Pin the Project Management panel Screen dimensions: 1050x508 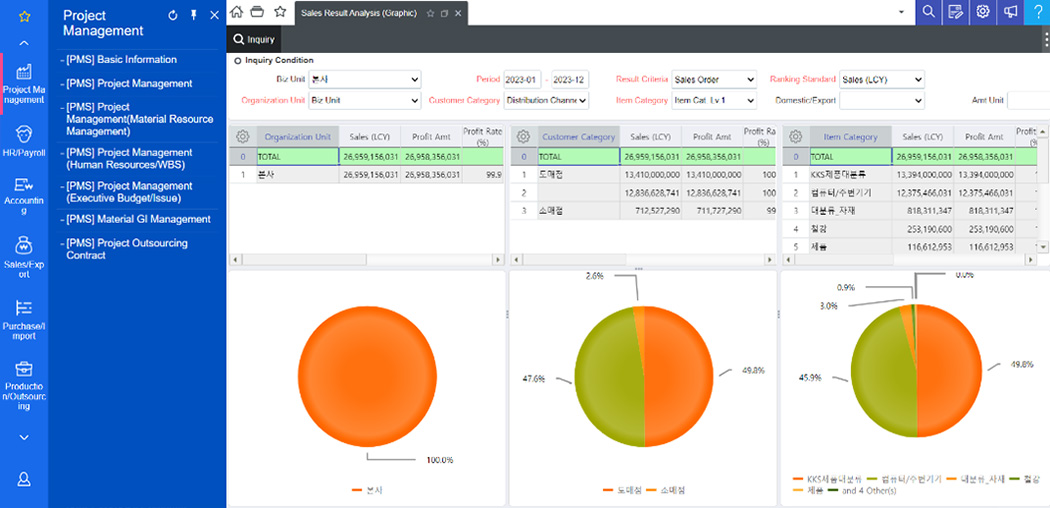click(x=194, y=16)
